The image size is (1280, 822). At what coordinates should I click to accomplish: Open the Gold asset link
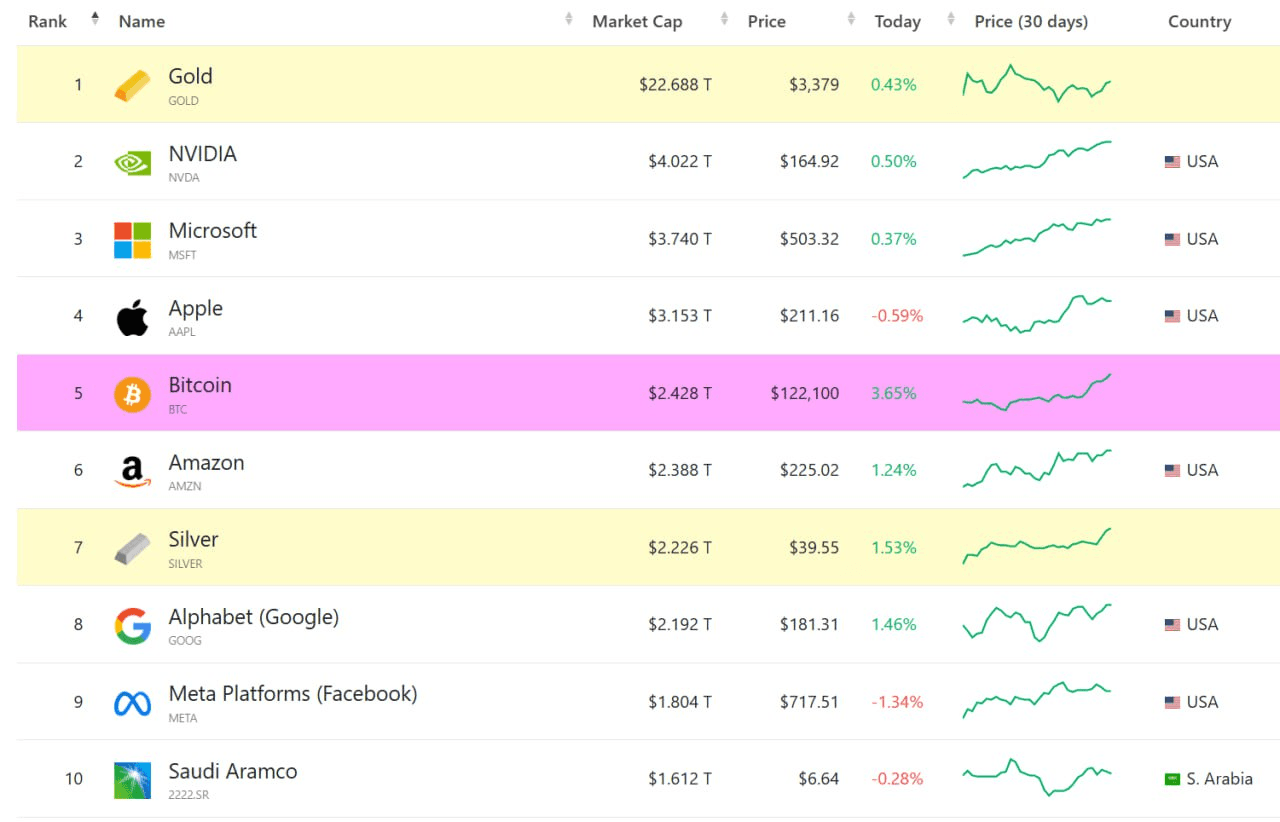click(x=190, y=76)
